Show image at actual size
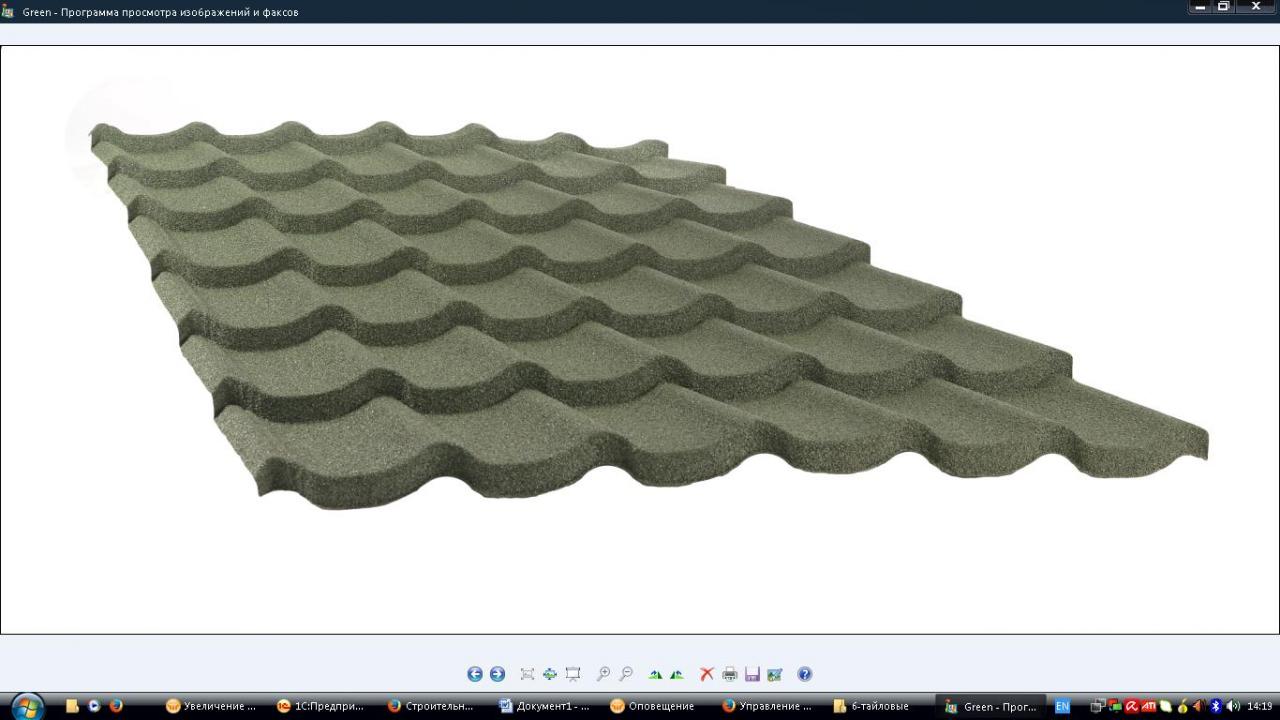1280x720 pixels. pyautogui.click(x=550, y=674)
